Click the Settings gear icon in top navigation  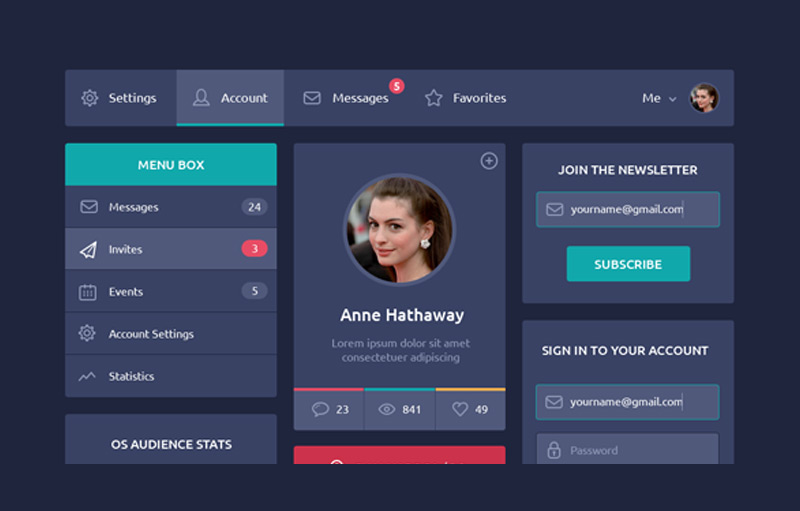(x=90, y=98)
